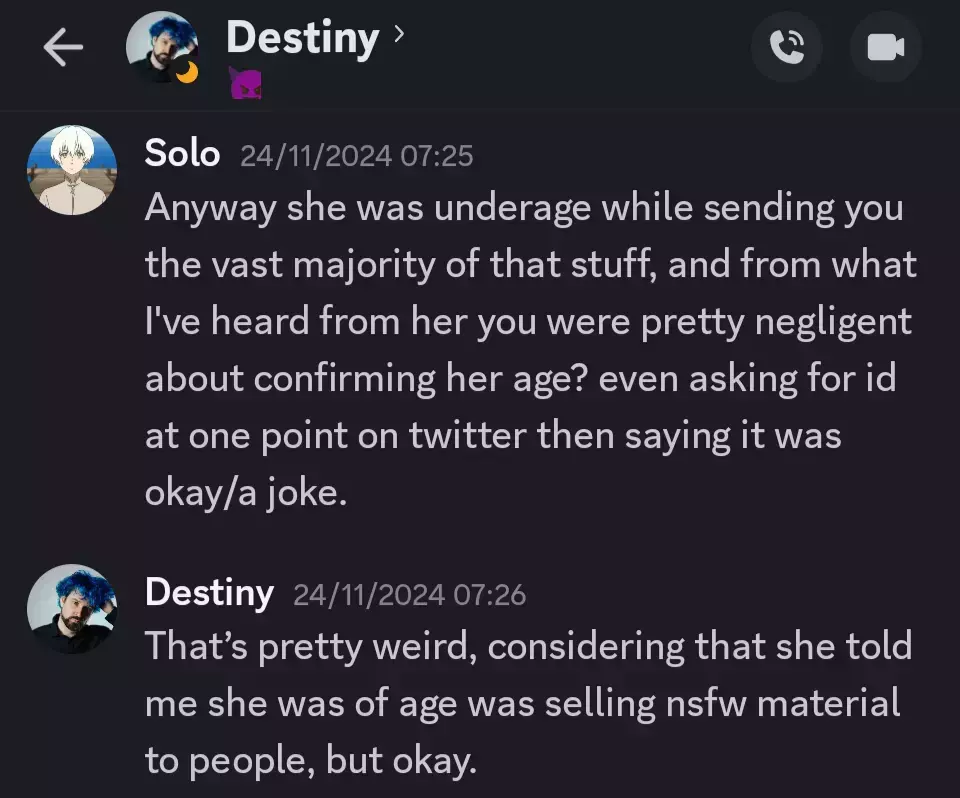Open Solo's anime avatar profile
The image size is (960, 798).
[x=72, y=170]
